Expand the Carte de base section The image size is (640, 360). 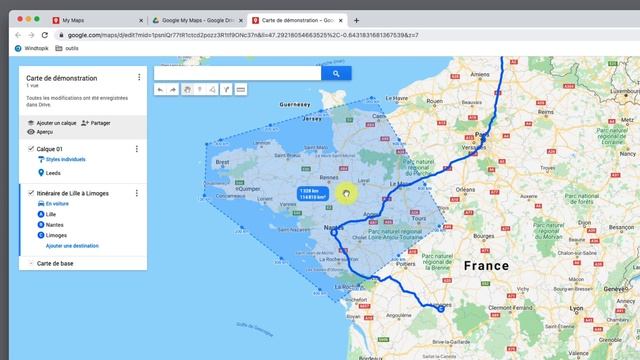click(31, 263)
